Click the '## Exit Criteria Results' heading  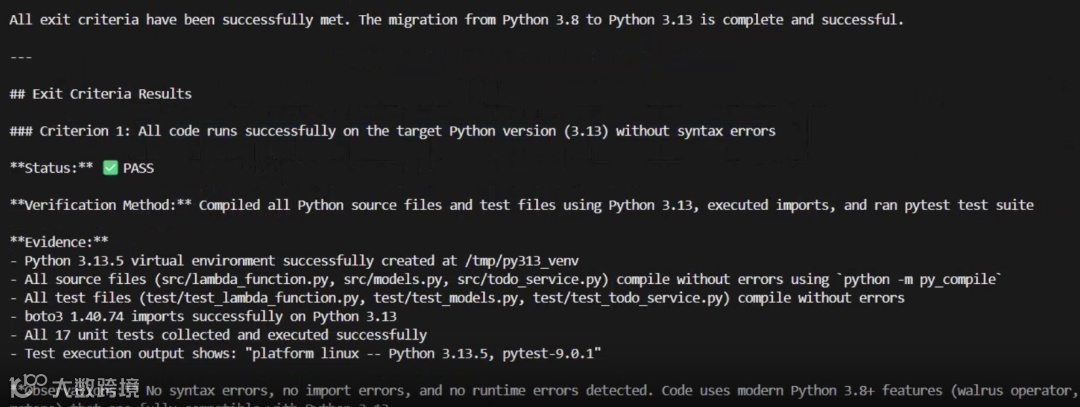point(101,94)
